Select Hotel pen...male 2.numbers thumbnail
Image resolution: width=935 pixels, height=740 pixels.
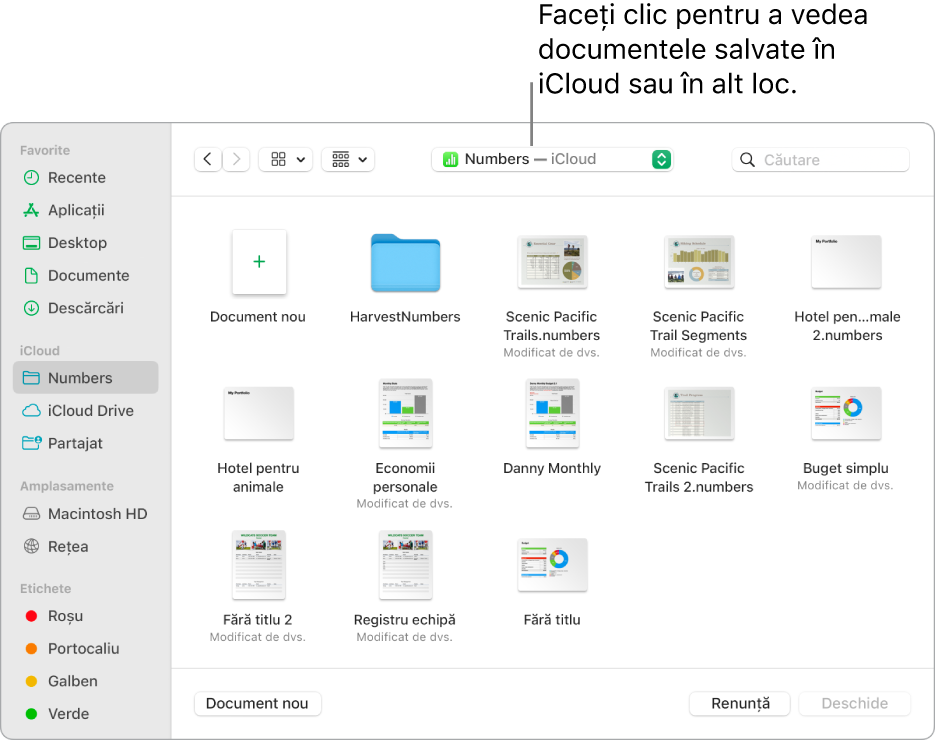(x=846, y=262)
